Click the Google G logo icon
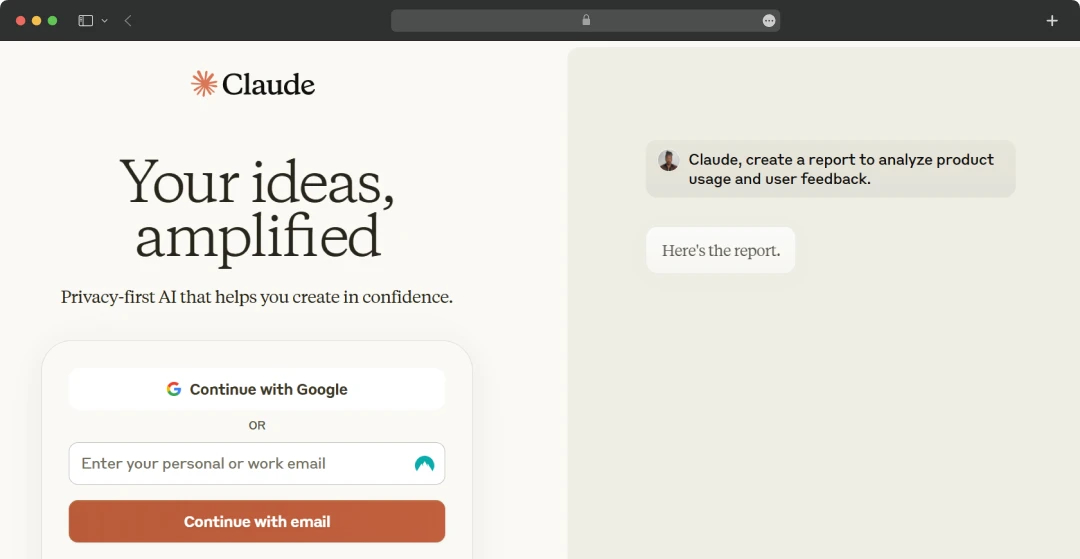Viewport: 1080px width, 559px height. 174,389
